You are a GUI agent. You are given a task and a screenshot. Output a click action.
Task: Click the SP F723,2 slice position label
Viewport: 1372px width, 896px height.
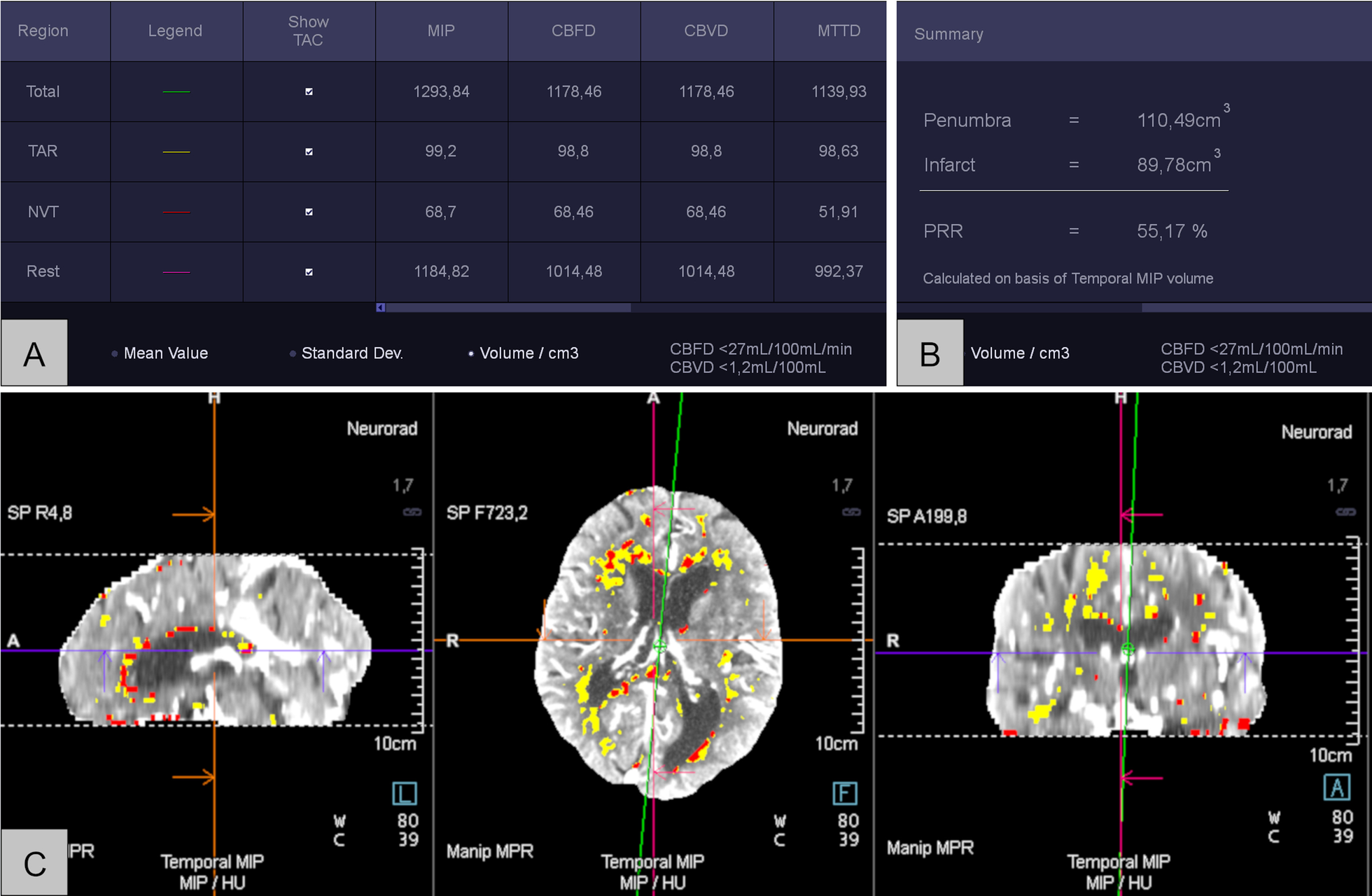(x=487, y=513)
